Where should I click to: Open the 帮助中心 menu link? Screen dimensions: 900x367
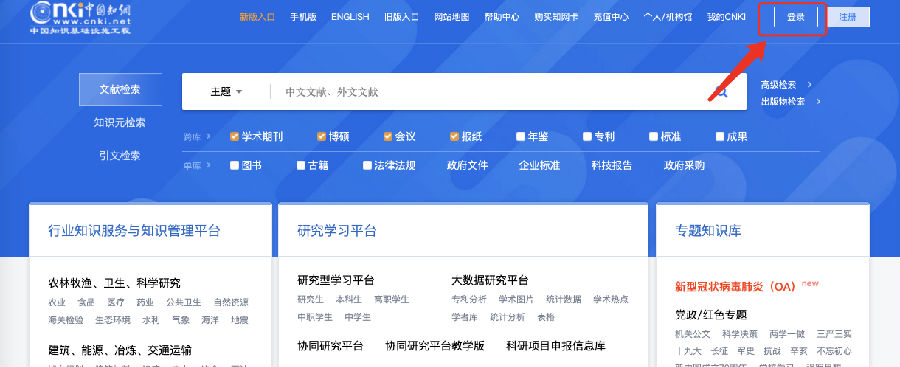(502, 17)
